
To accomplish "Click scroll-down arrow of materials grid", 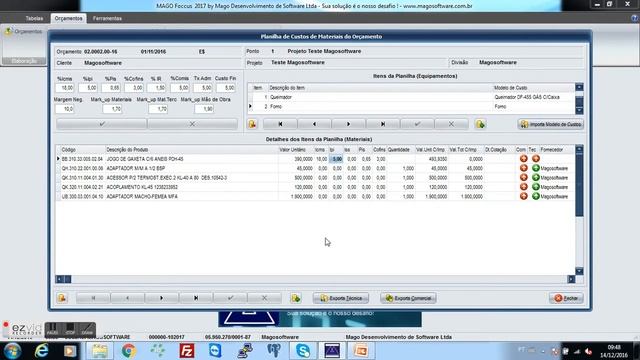I will pos(579,271).
